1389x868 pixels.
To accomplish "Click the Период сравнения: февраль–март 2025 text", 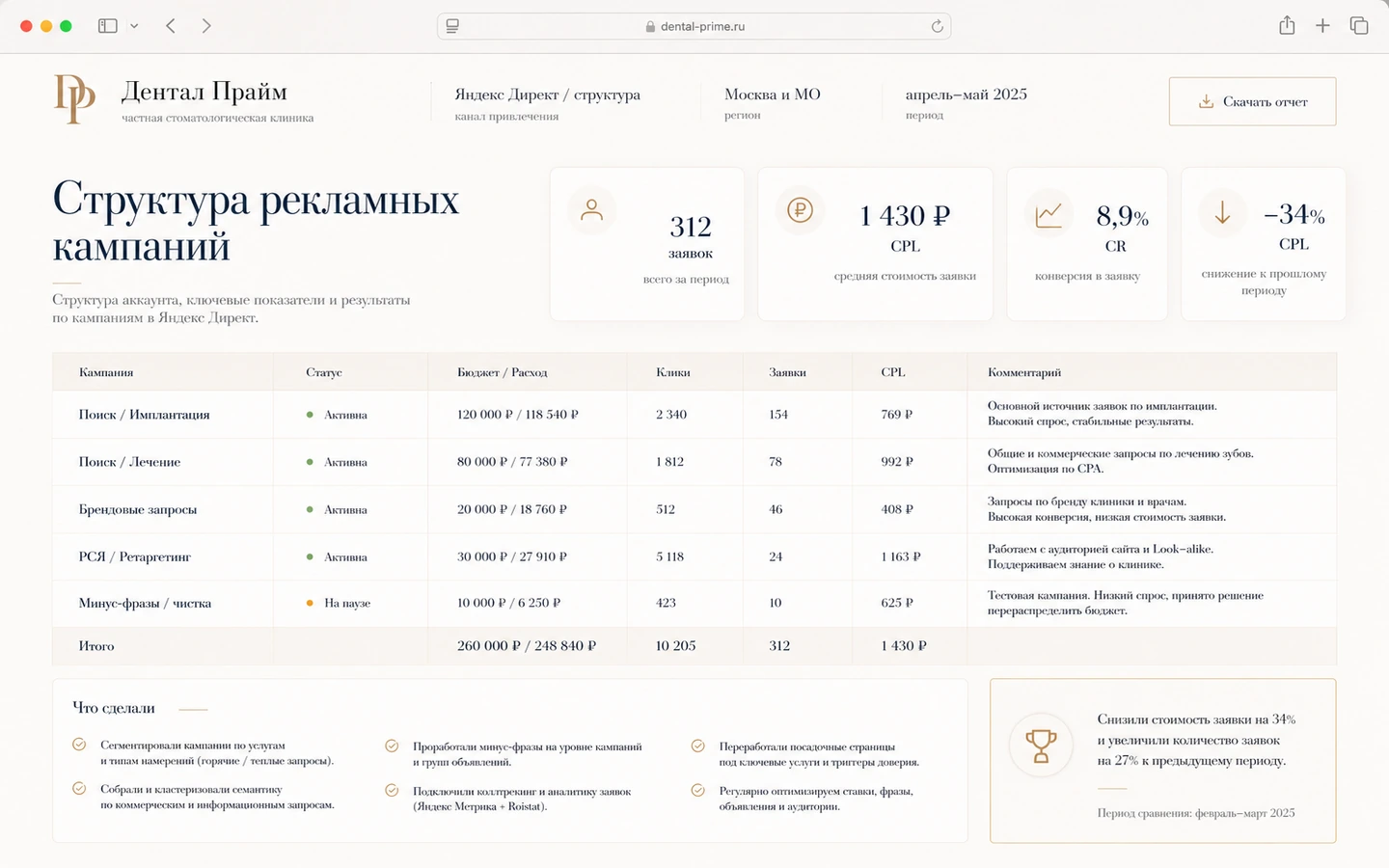I will 1196,813.
